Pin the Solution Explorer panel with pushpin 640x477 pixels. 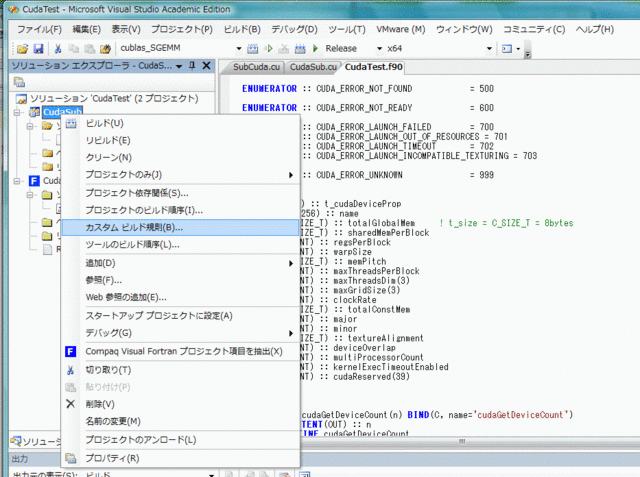192,65
